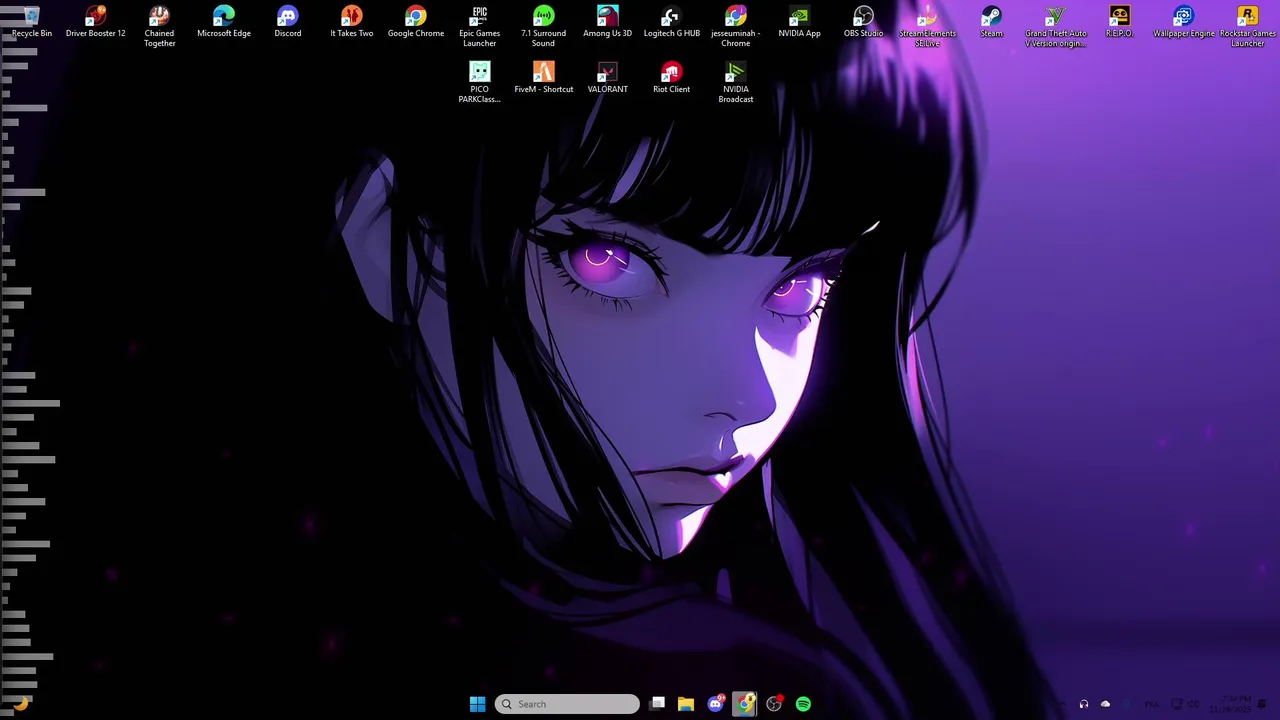The height and width of the screenshot is (720, 1280).
Task: Select the FiveM - Shortcut icon
Action: point(544,78)
